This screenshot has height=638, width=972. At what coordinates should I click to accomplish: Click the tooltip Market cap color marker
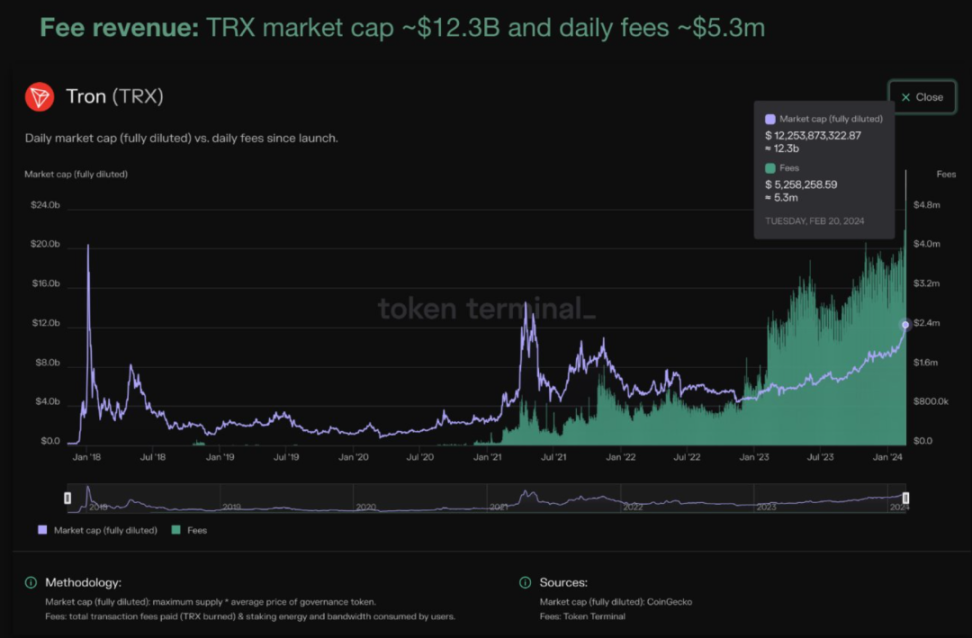pyautogui.click(x=770, y=119)
